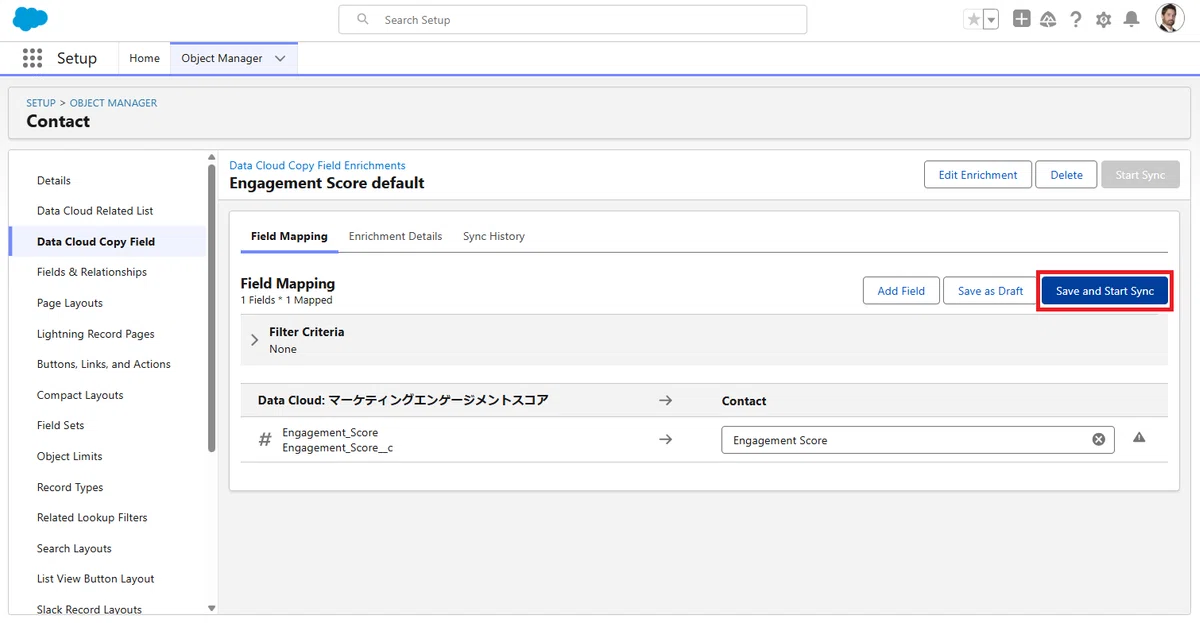The height and width of the screenshot is (623, 1200).
Task: Open the Object Manager tab dropdown chevron
Action: coord(280,58)
